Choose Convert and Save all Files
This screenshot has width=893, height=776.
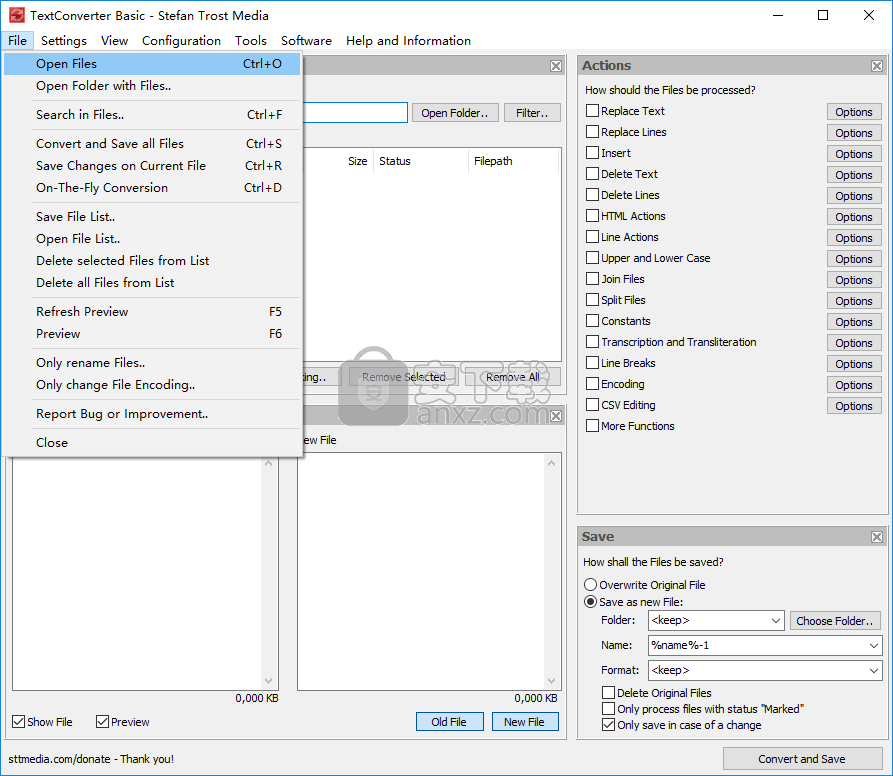[x=152, y=144]
